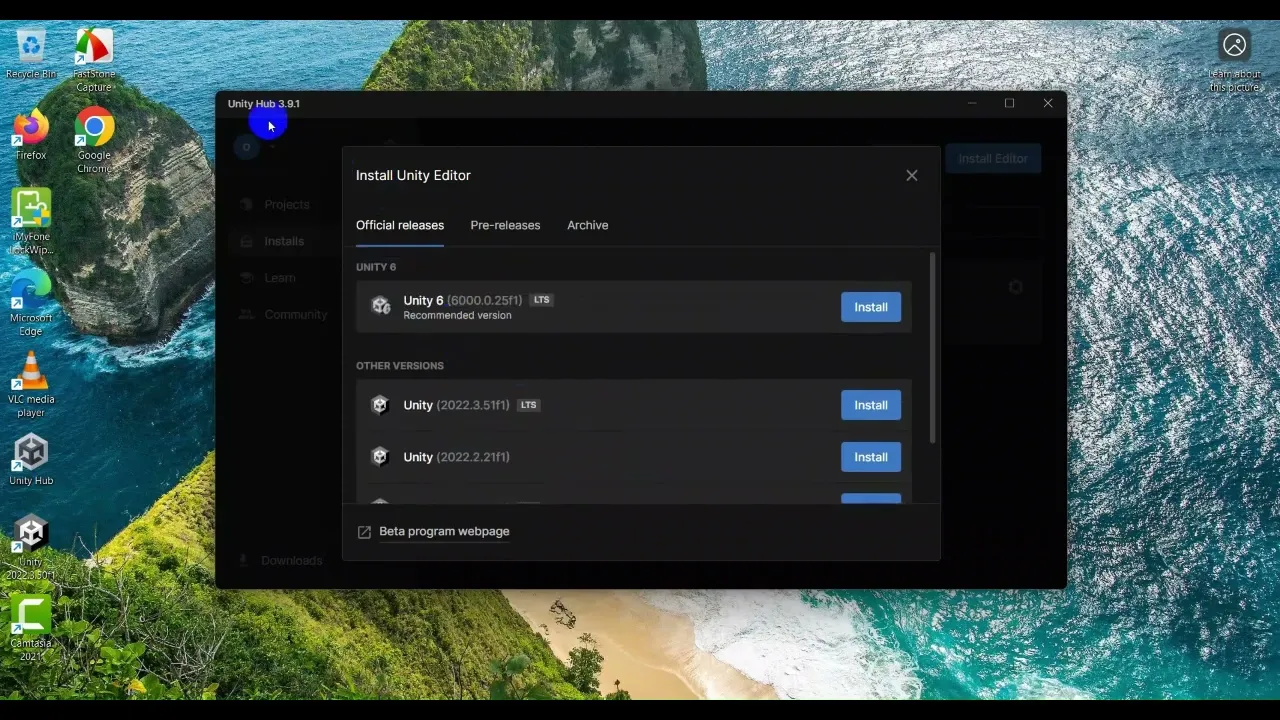The image size is (1280, 720).
Task: Switch to the Pre-releases tab
Action: pos(505,225)
